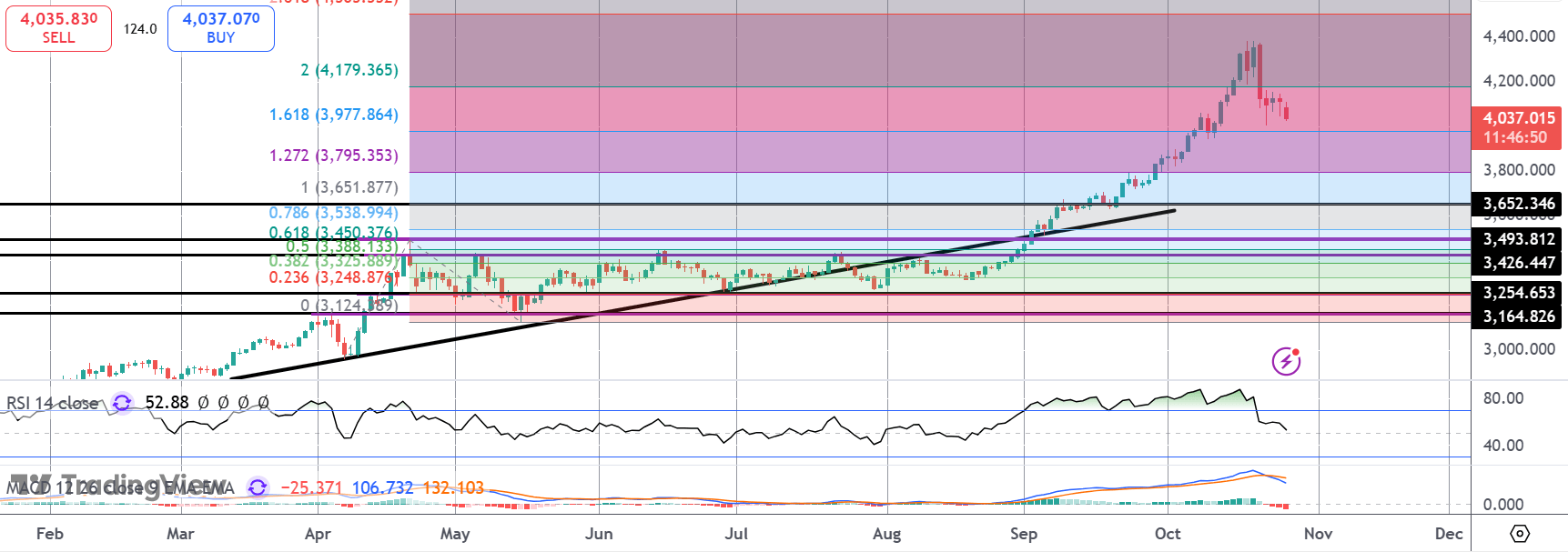Click the blue BUY price button
Viewport: 1568px width, 552px height.
[220, 27]
